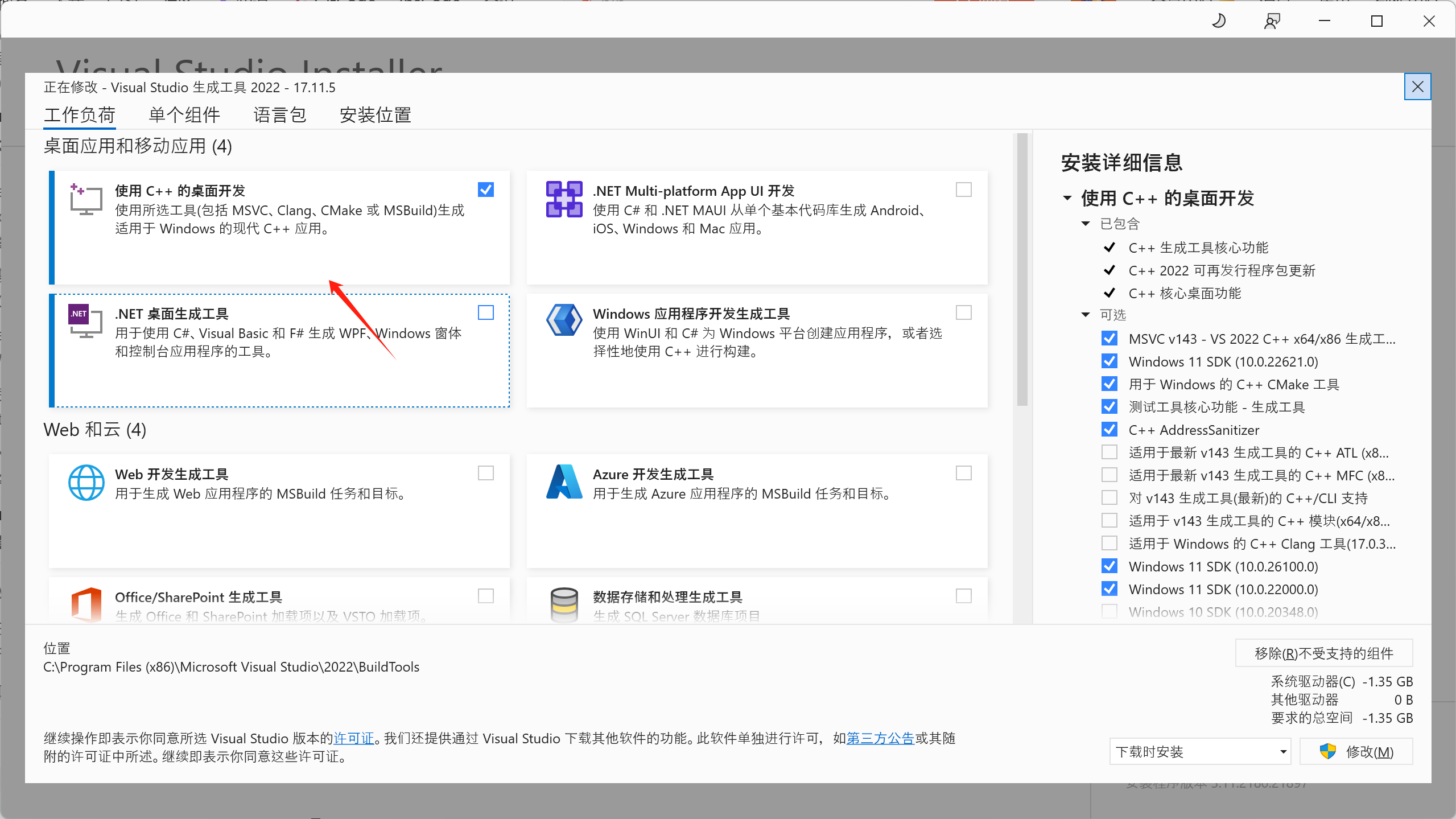Viewport: 1456px width, 819px height.
Task: Click the BuildTools install location path text
Action: click(x=232, y=666)
